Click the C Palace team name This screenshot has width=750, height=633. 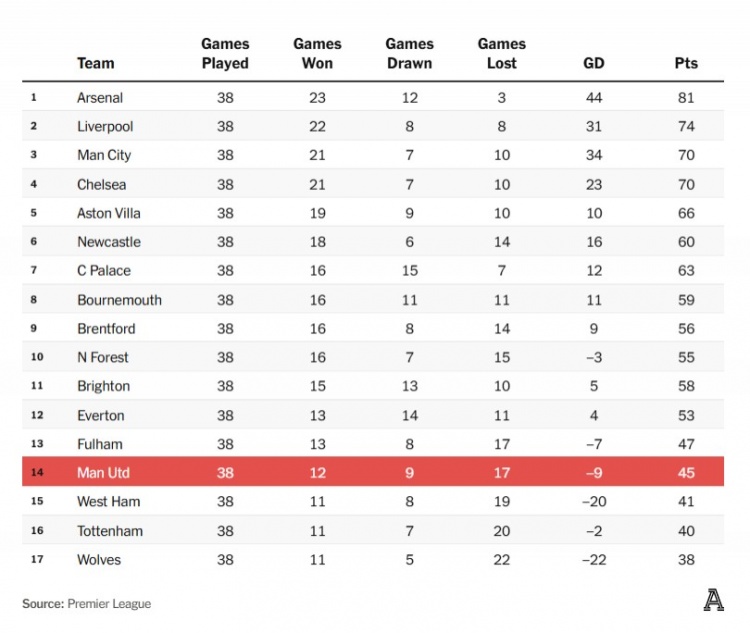coord(104,271)
